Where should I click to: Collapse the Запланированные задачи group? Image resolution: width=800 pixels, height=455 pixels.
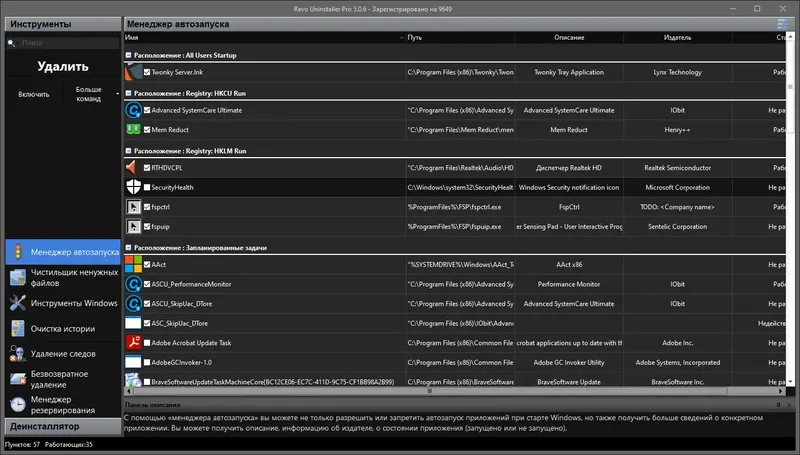click(x=129, y=247)
